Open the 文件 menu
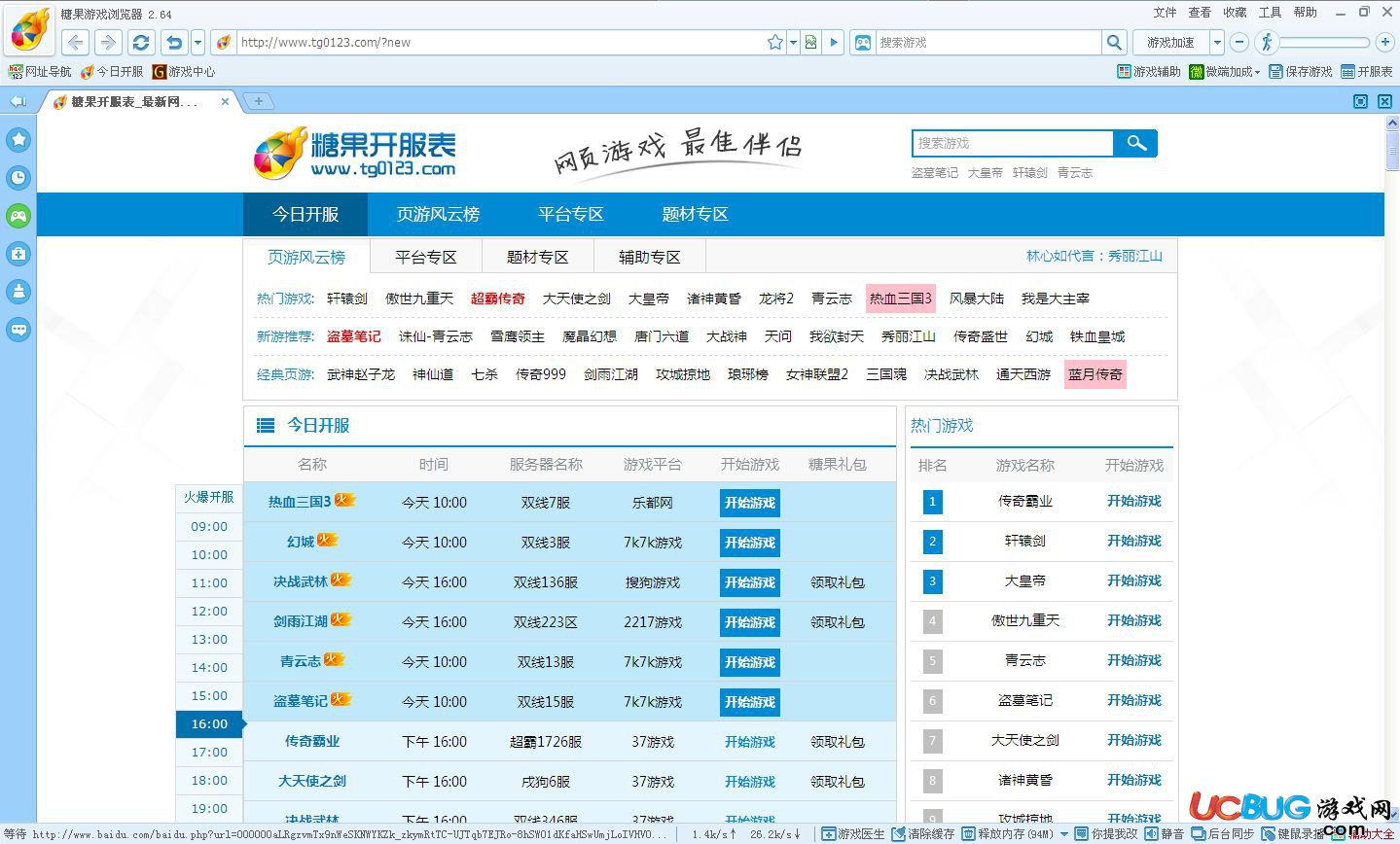1400x844 pixels. click(1165, 13)
